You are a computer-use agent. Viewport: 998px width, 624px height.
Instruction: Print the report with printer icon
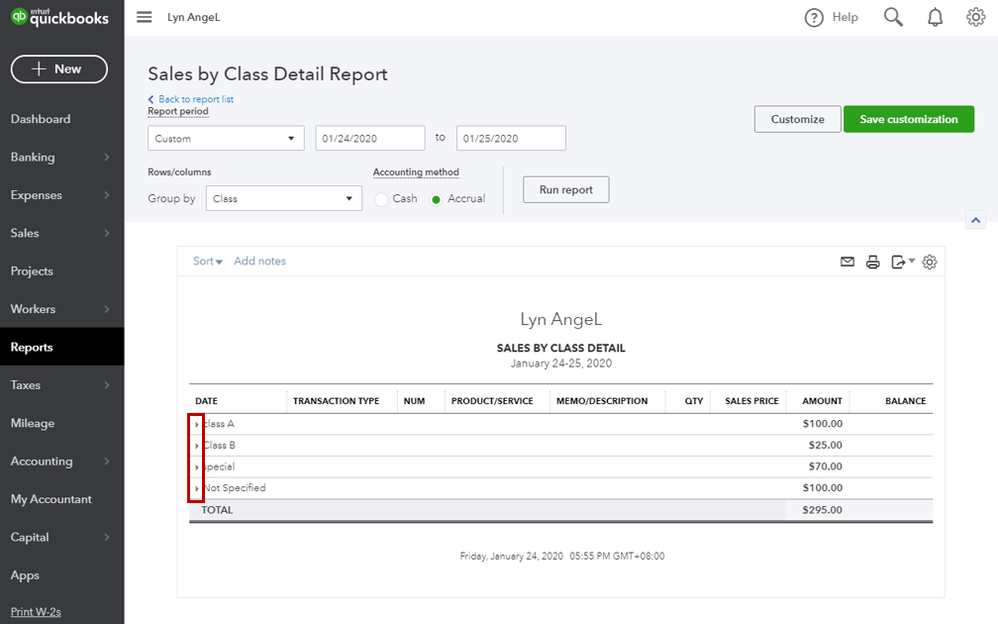[873, 262]
